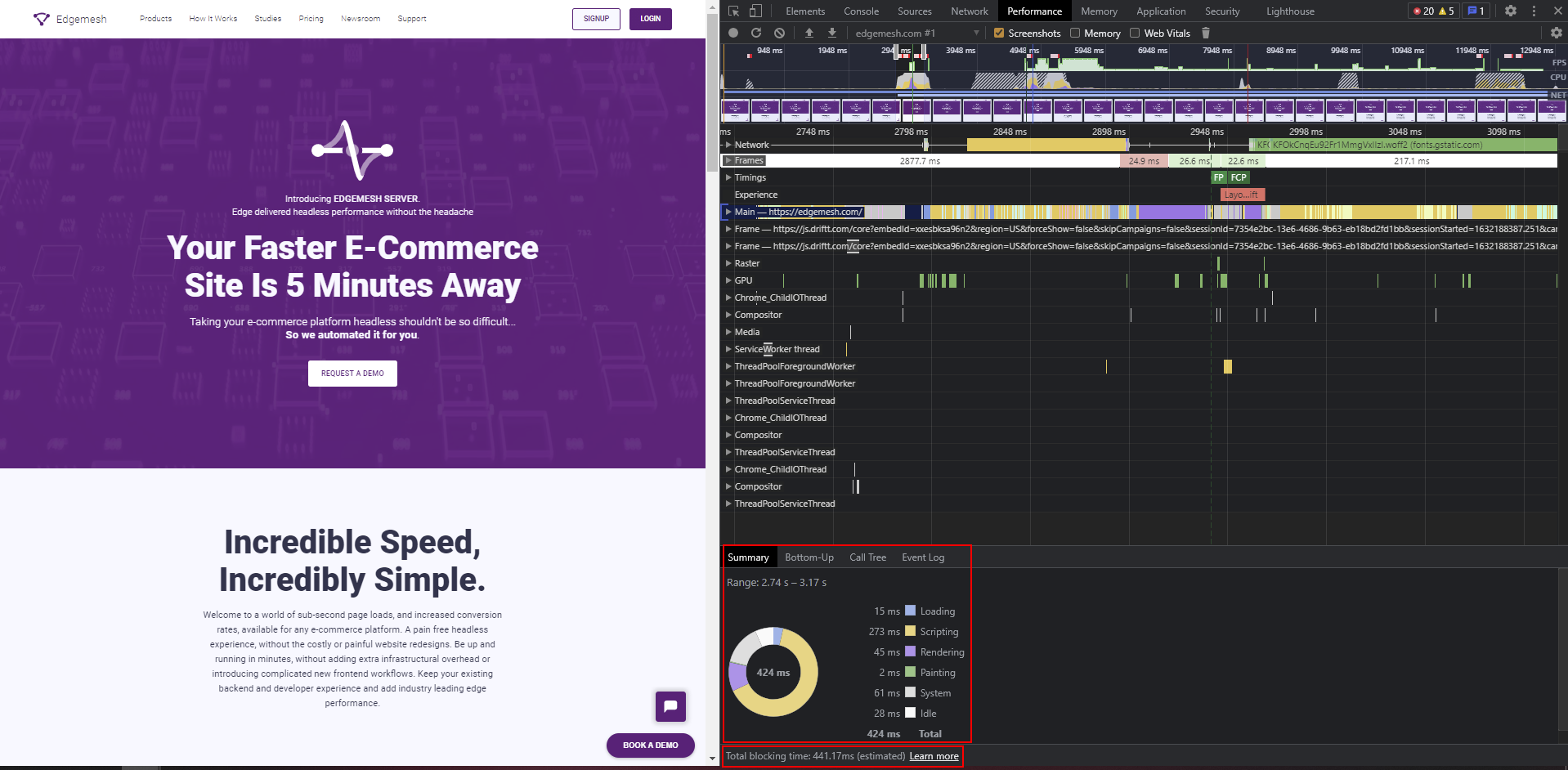Open the Application tab
Screen dimensions: 1568x770
(x=1161, y=11)
